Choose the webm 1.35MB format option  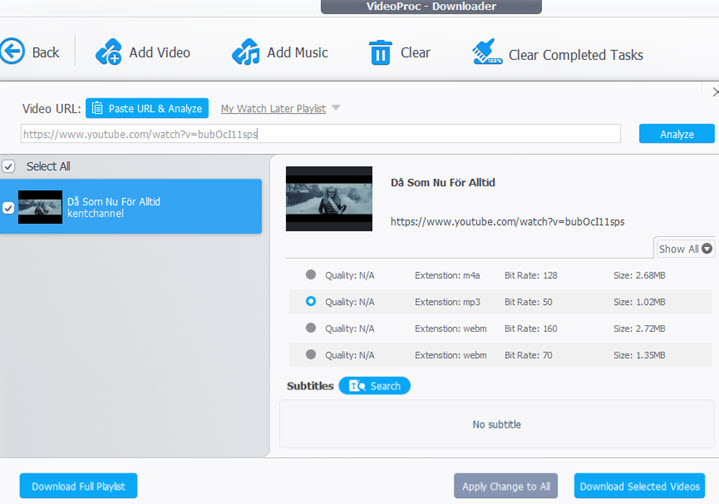click(310, 355)
